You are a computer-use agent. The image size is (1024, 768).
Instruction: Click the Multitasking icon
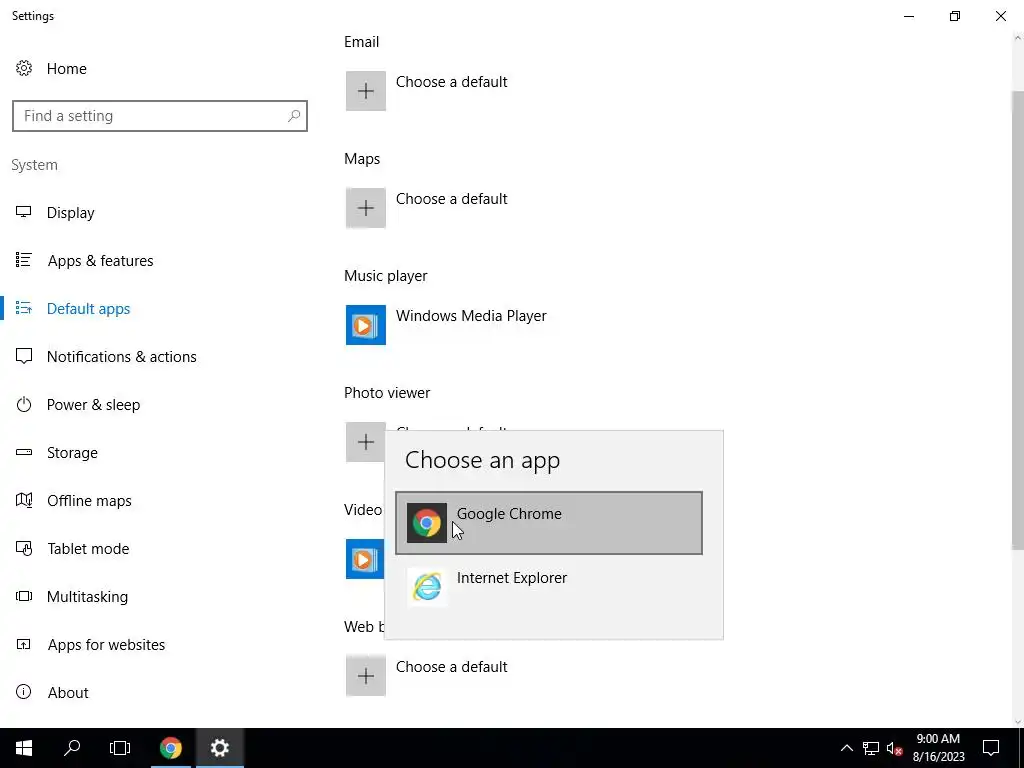[24, 596]
